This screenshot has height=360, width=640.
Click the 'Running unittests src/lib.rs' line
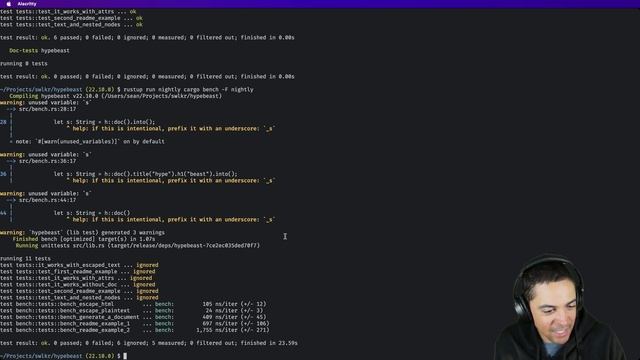[x=138, y=246]
